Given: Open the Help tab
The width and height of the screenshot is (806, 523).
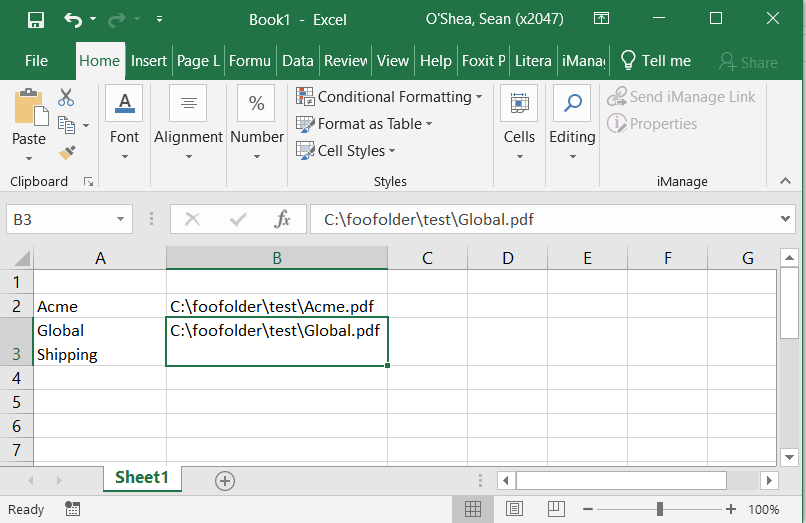Looking at the screenshot, I should [x=435, y=61].
